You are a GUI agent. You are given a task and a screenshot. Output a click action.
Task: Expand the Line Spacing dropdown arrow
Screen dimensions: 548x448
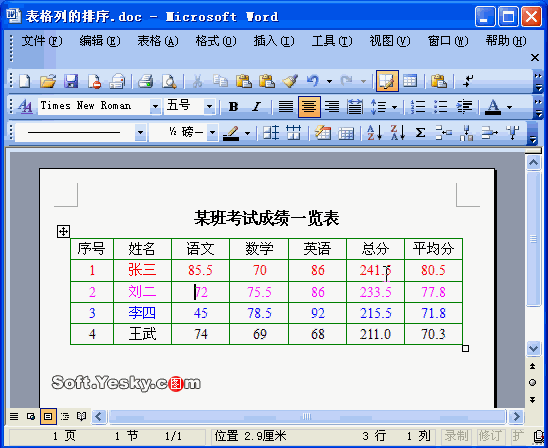point(394,107)
